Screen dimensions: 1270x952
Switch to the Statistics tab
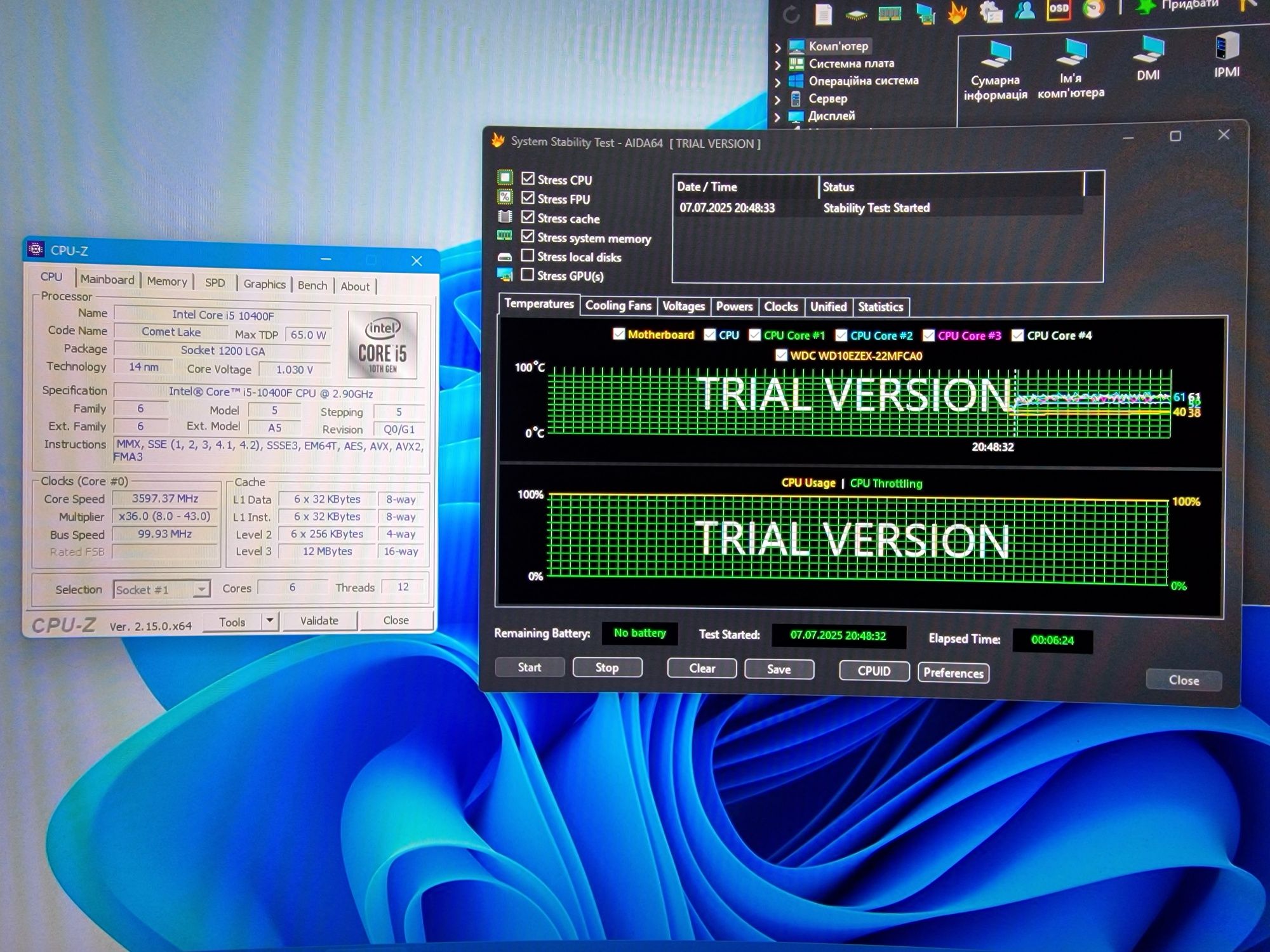(x=880, y=307)
